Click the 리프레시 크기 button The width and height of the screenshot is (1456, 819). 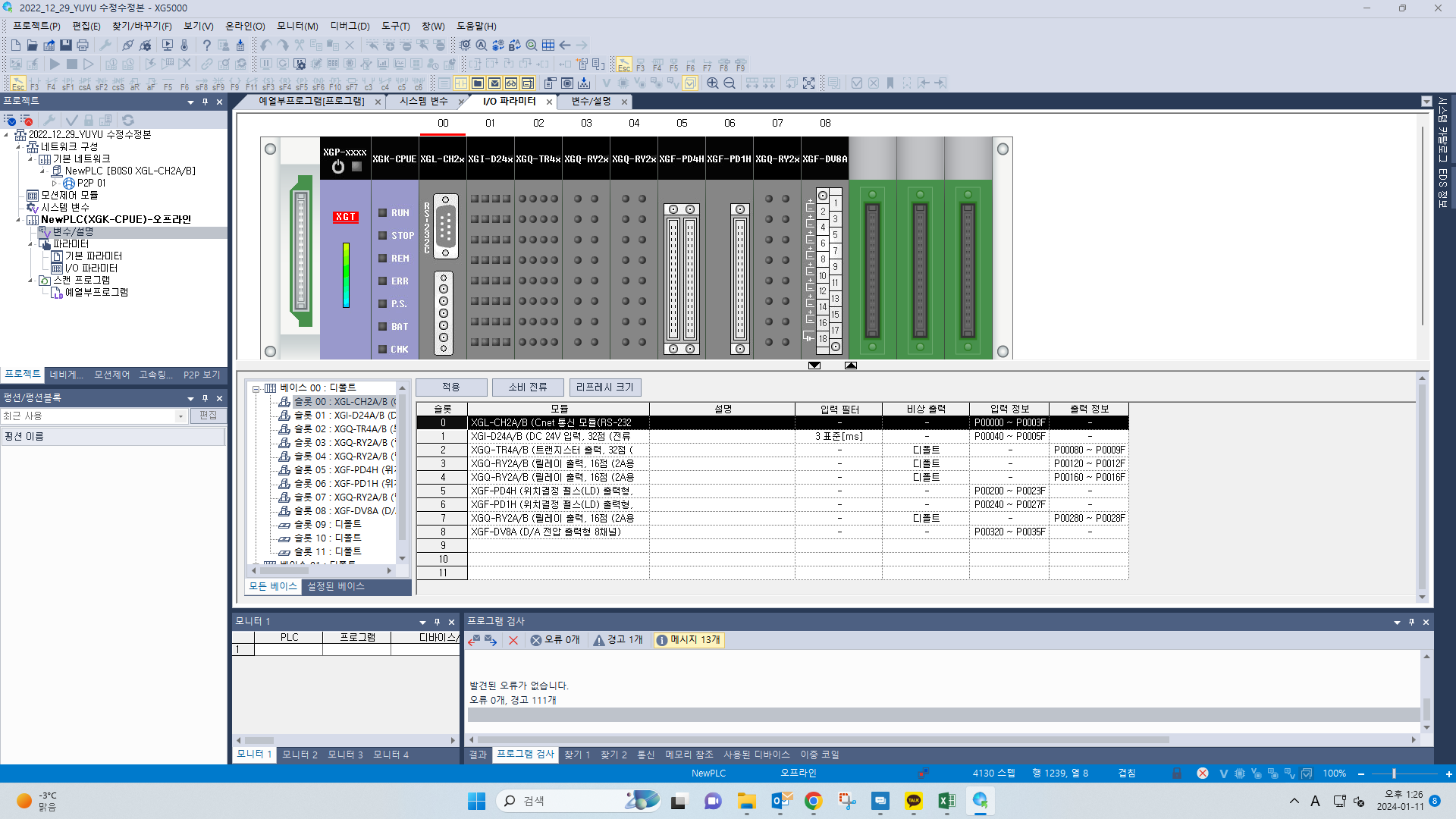[x=605, y=388]
